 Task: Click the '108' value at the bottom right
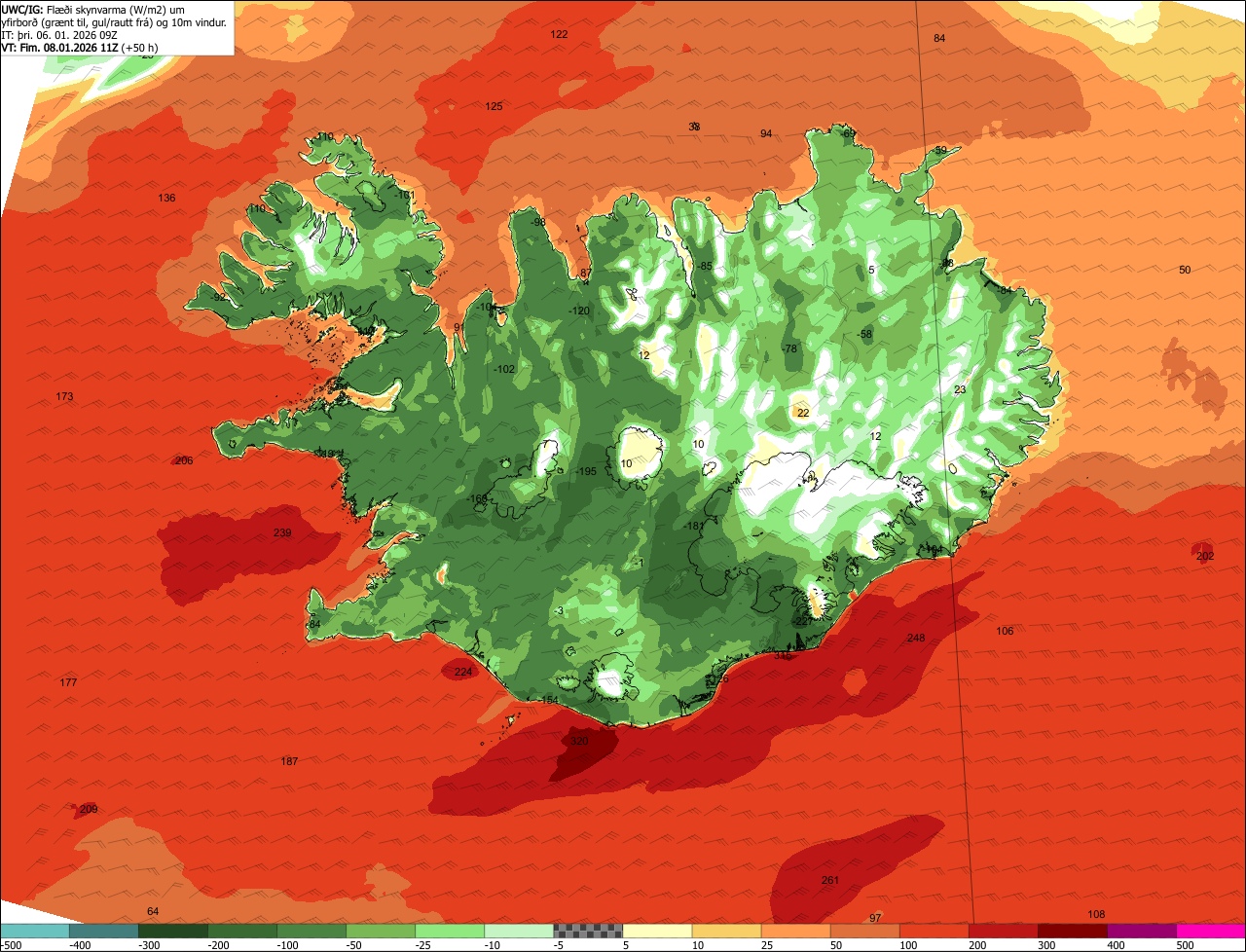click(x=1097, y=914)
